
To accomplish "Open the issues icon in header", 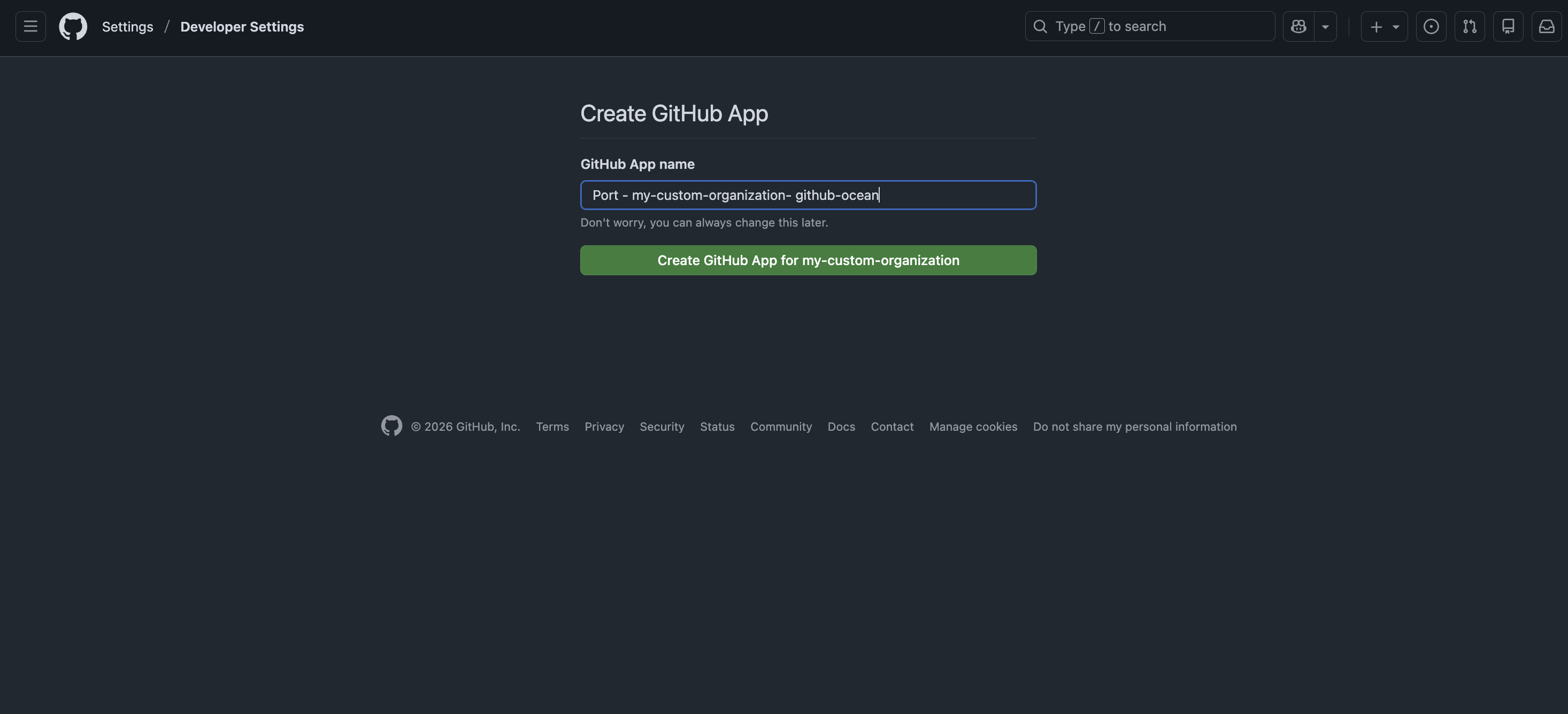I will click(1431, 26).
